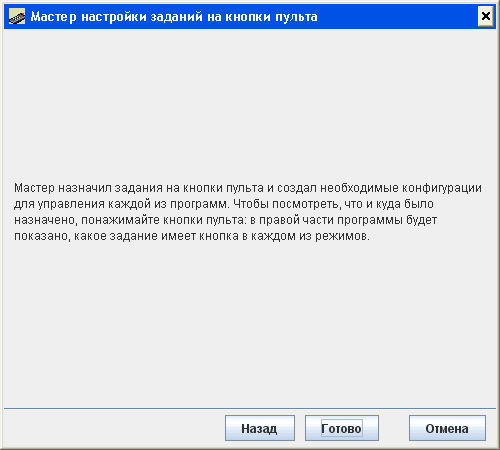Image resolution: width=500 pixels, height=450 pixels.
Task: Dismiss the dialog using the Отмена button
Action: coord(447,428)
